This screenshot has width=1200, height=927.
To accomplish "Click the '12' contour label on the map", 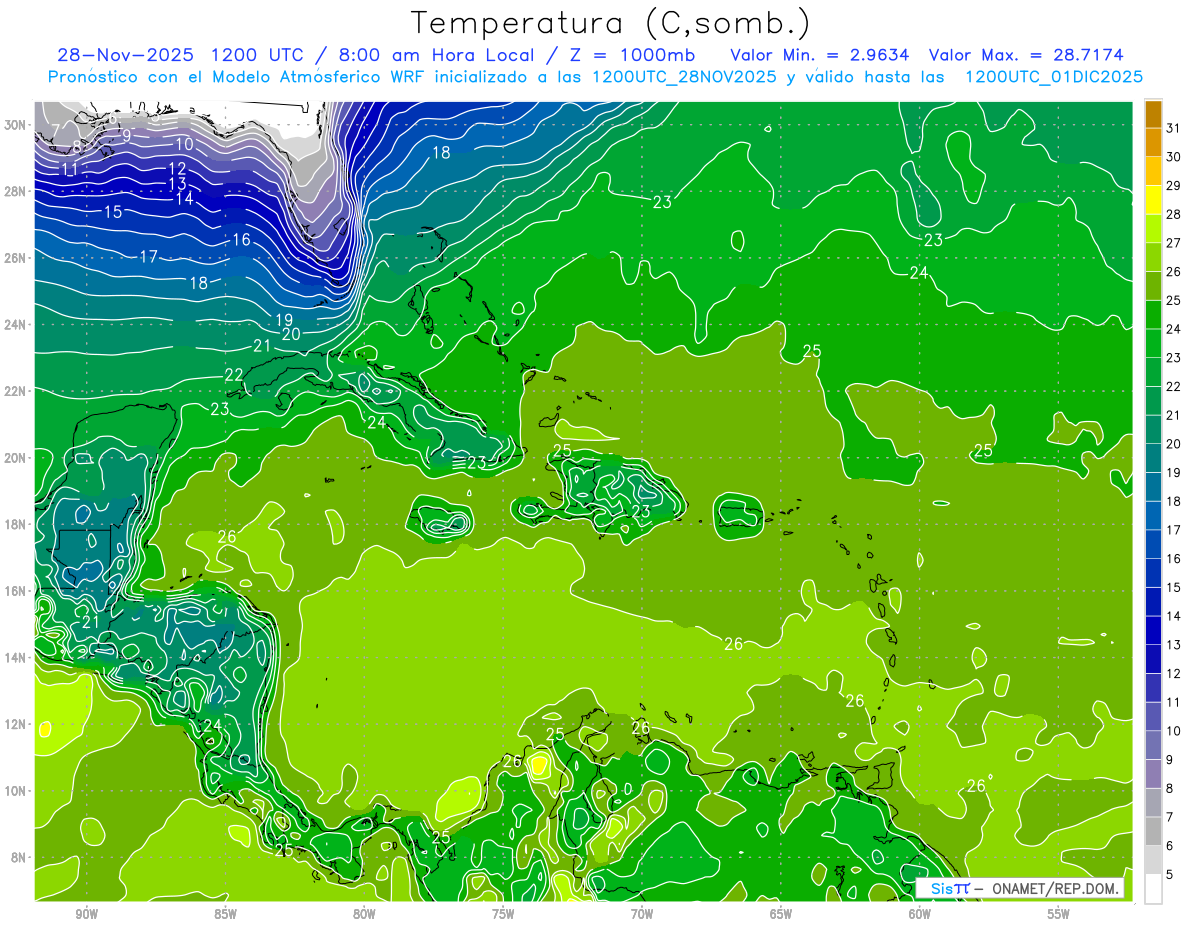I will click(x=178, y=169).
